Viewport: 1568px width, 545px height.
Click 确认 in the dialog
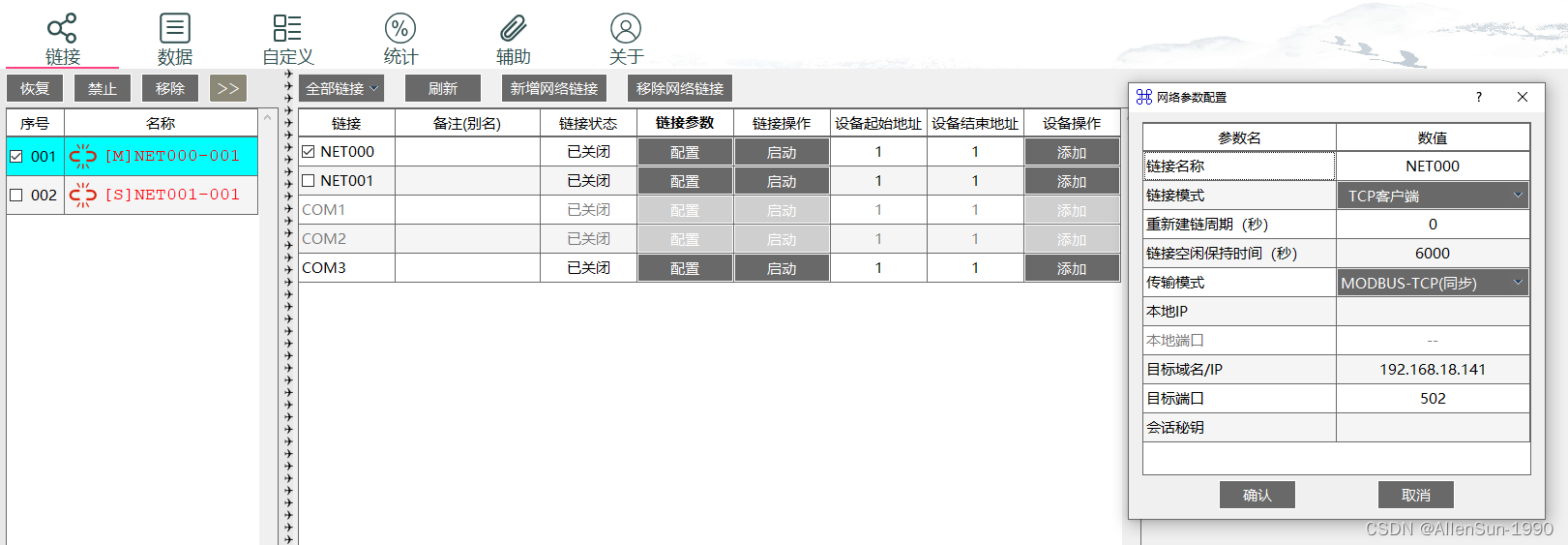1257,495
